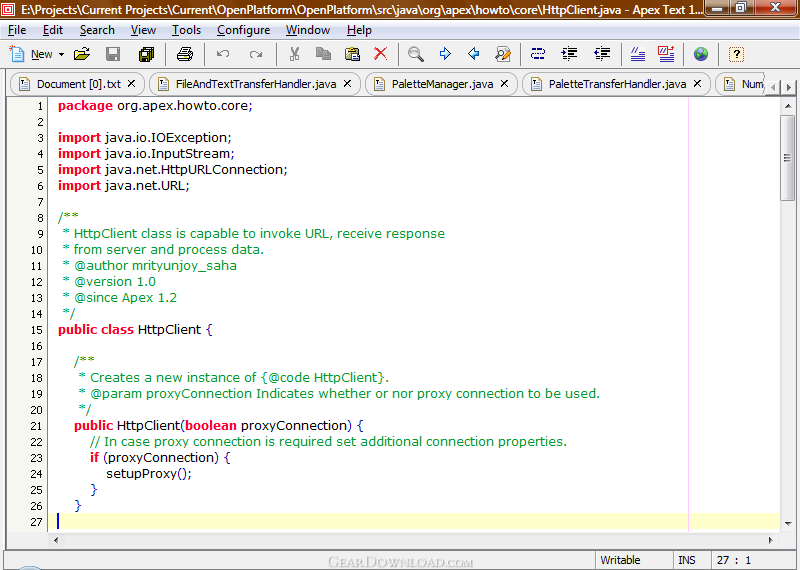Open the Edit menu
This screenshot has width=800, height=570.
tap(53, 30)
